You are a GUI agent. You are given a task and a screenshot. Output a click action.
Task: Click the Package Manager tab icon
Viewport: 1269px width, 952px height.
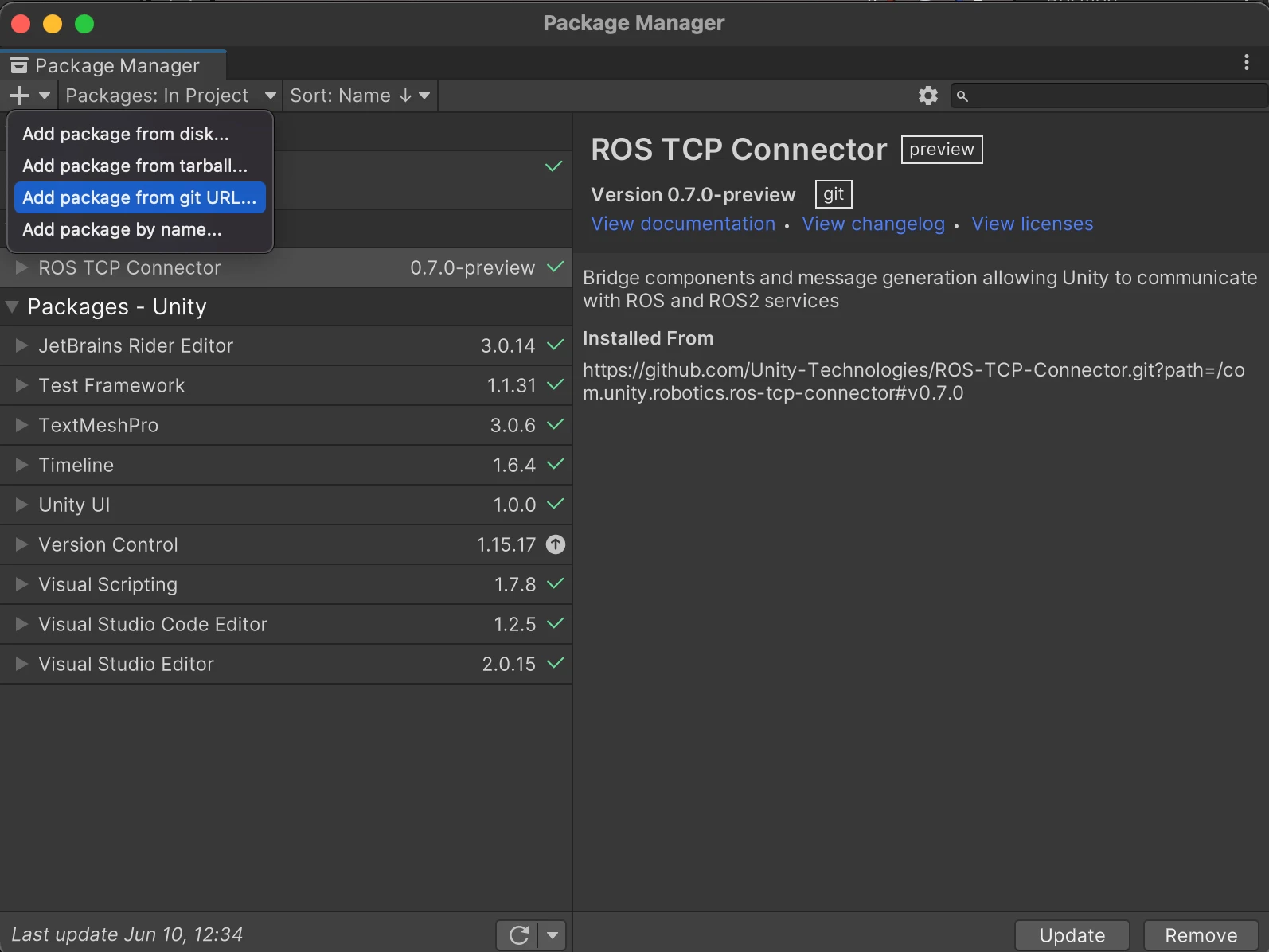pyautogui.click(x=19, y=65)
